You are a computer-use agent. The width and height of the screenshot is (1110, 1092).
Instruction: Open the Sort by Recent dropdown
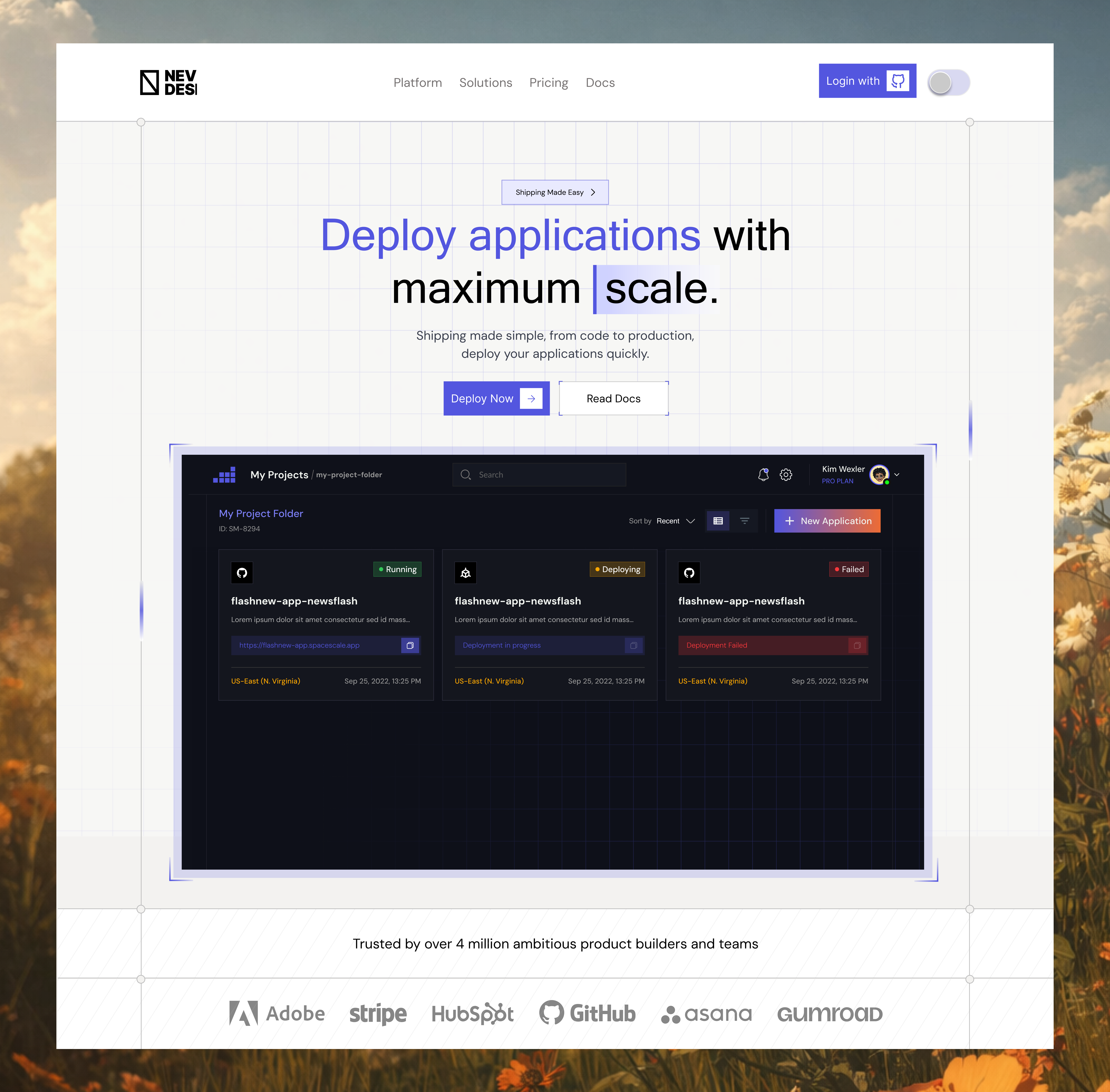(x=675, y=521)
